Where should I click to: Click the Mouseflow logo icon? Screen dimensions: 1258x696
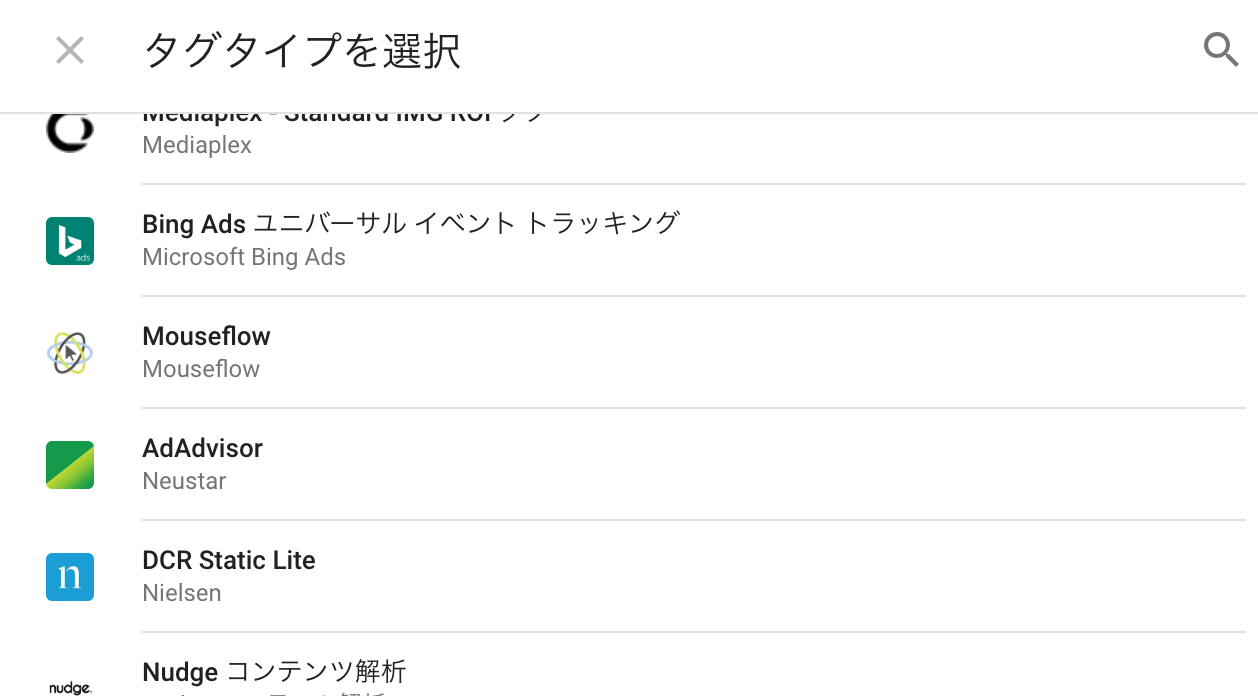coord(70,353)
